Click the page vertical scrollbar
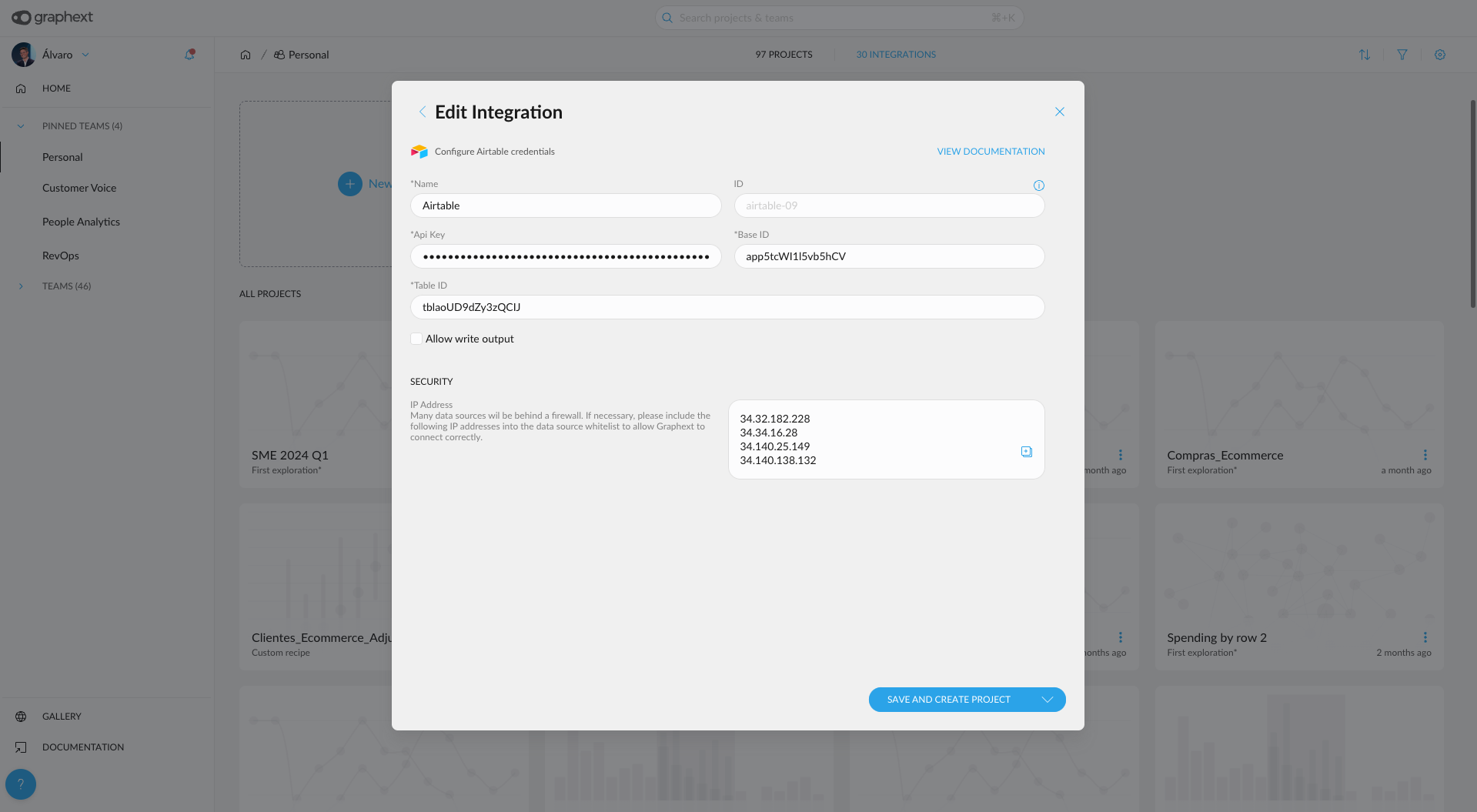This screenshot has width=1477, height=812. [1472, 204]
